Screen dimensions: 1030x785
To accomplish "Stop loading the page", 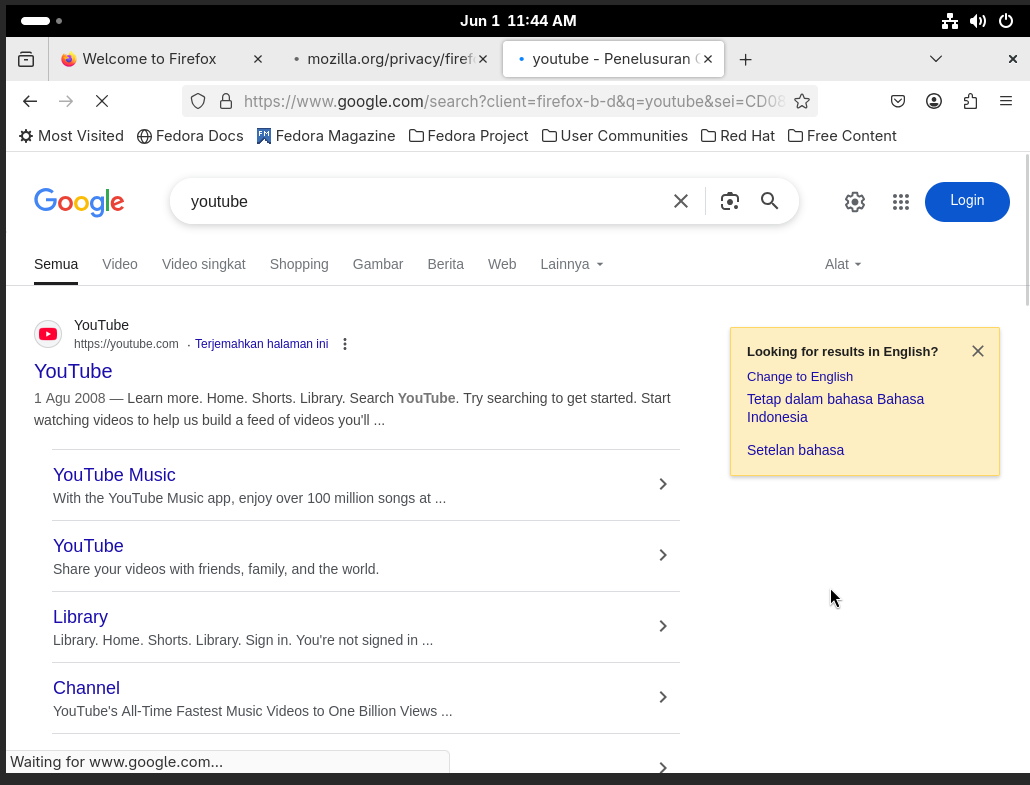I will (102, 101).
